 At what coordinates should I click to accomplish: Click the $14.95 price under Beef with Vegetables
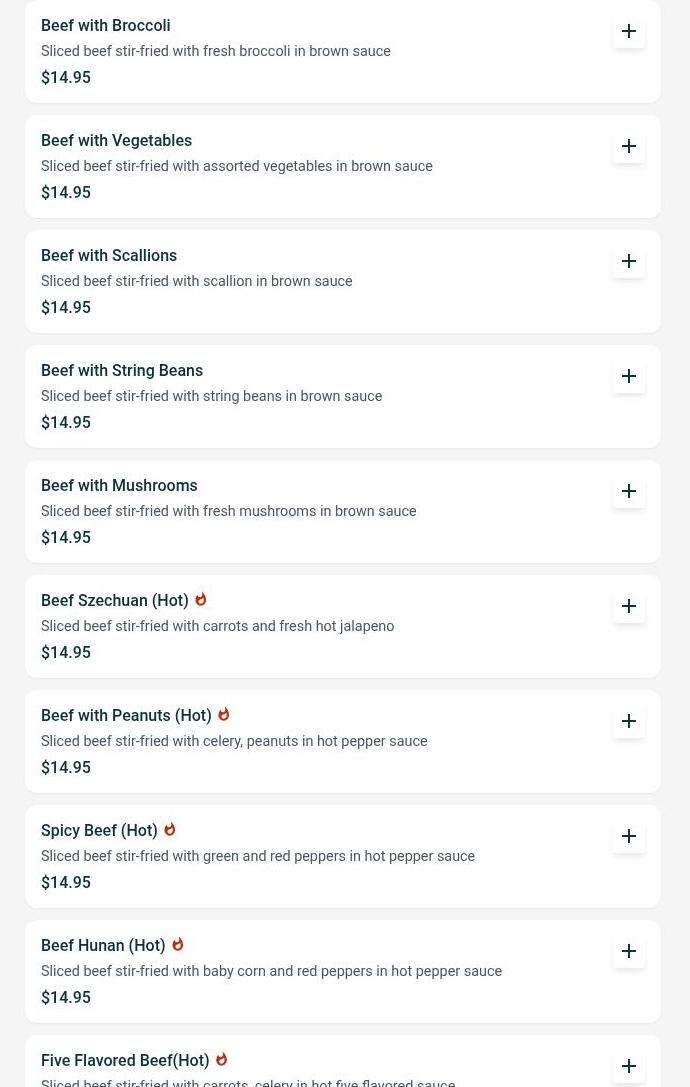pos(66,193)
